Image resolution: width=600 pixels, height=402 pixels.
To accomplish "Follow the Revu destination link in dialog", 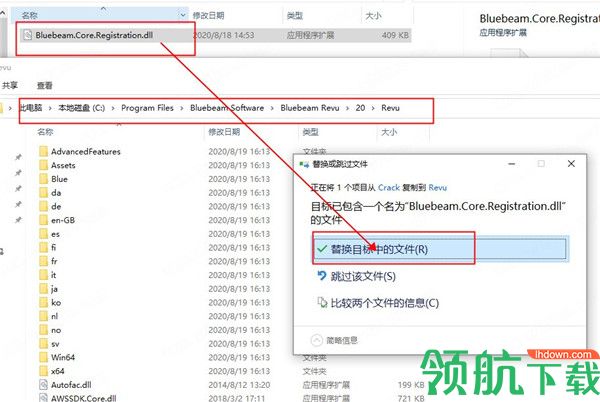I will [438, 188].
